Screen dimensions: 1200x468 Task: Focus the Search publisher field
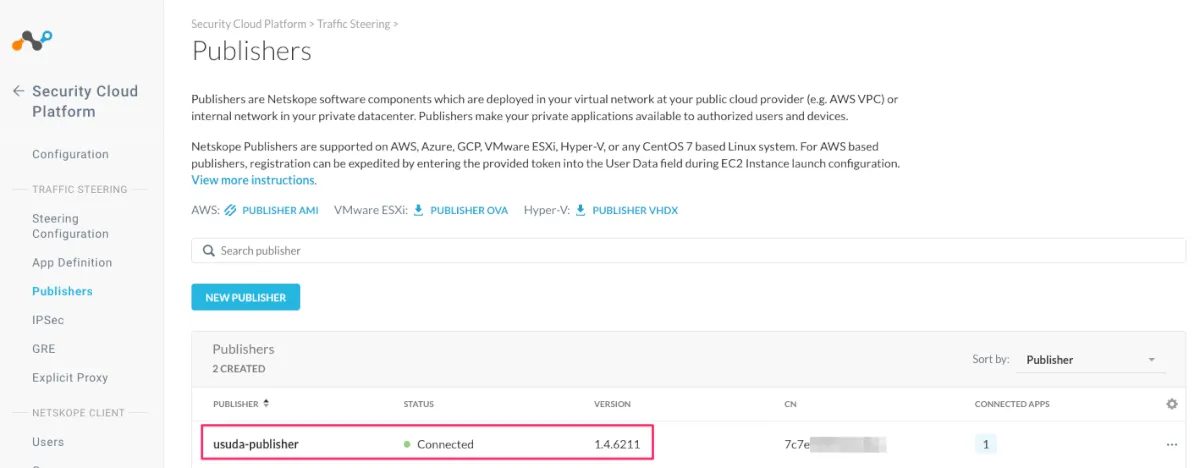point(690,251)
